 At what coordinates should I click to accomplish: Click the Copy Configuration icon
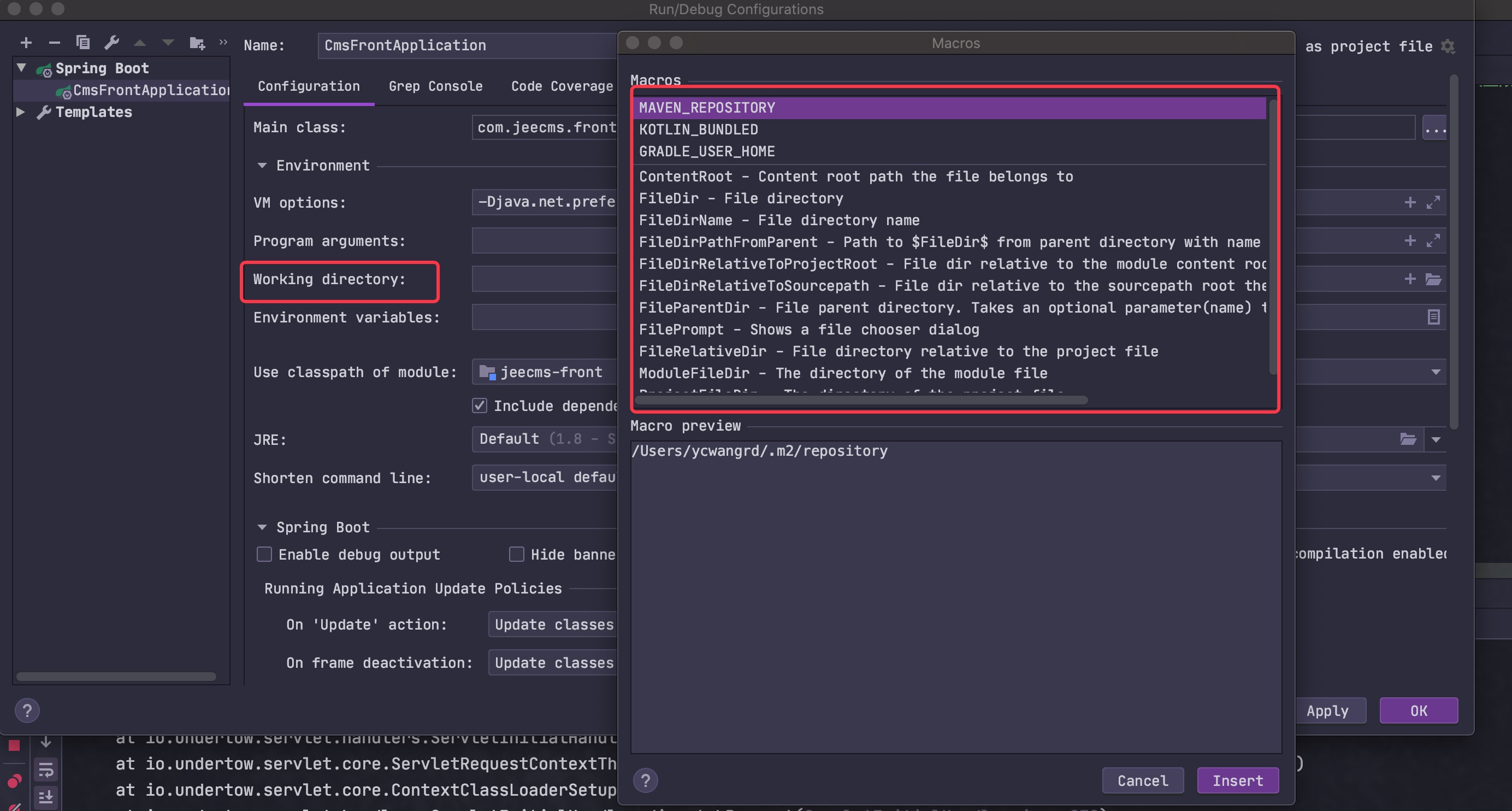point(83,43)
